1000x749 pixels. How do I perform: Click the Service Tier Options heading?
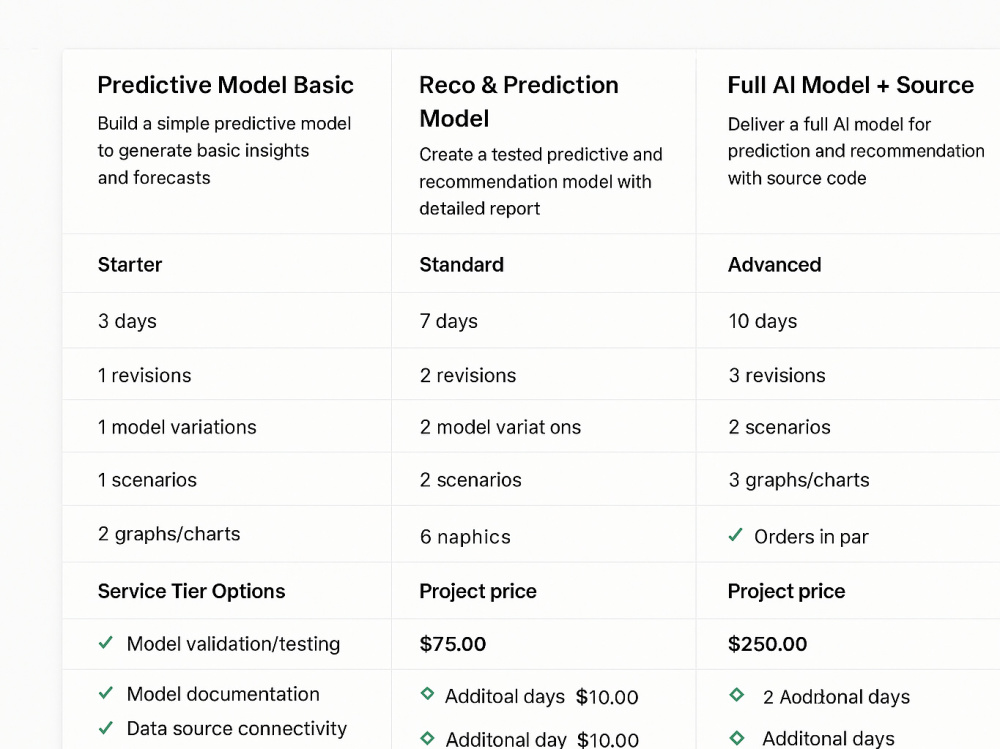point(191,591)
